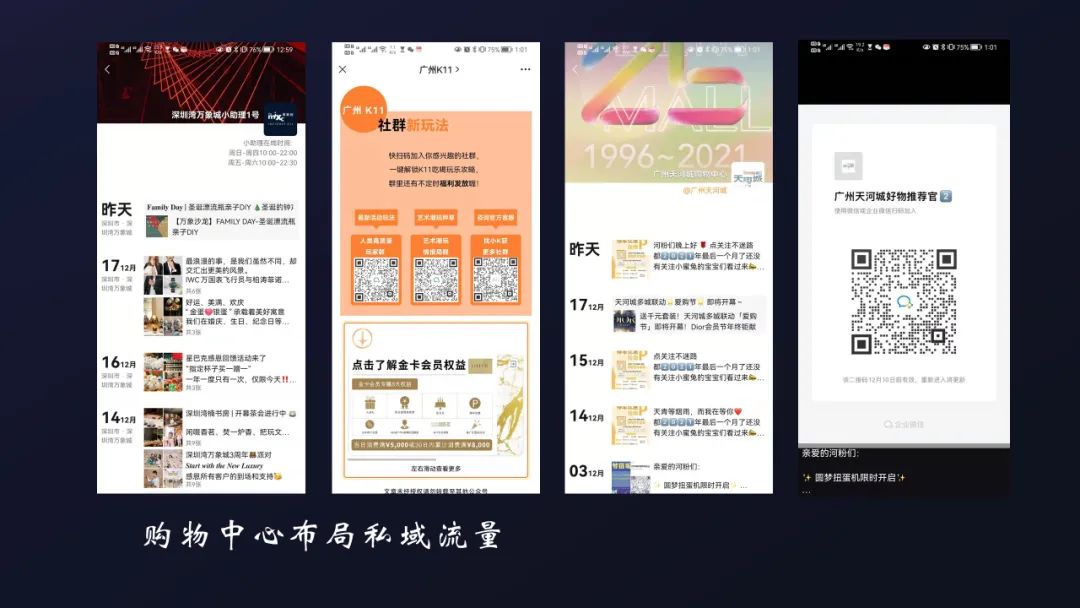Tap QR code under 找小K获更多社群
The image size is (1080, 608).
pyautogui.click(x=495, y=280)
